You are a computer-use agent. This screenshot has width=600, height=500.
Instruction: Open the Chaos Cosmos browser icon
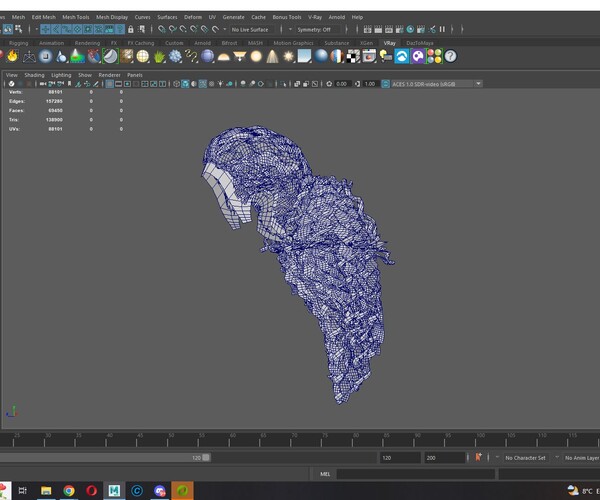click(x=402, y=56)
